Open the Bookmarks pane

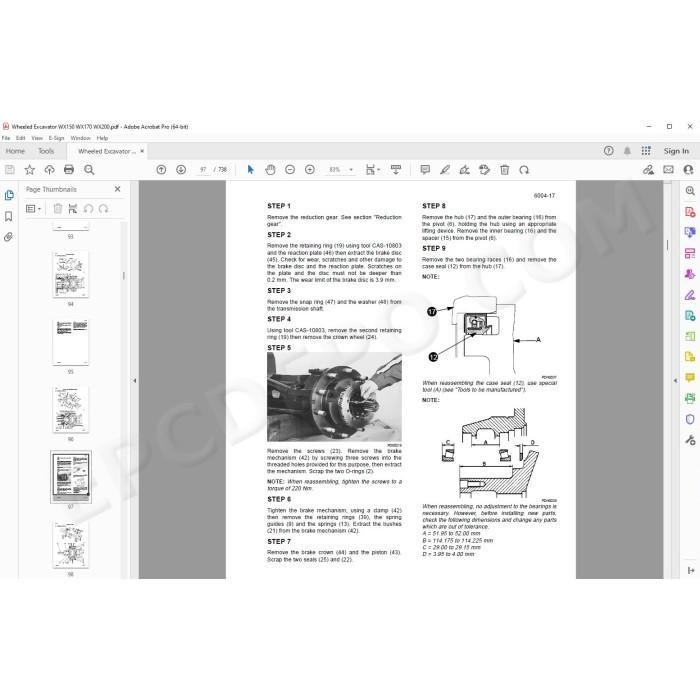point(8,217)
